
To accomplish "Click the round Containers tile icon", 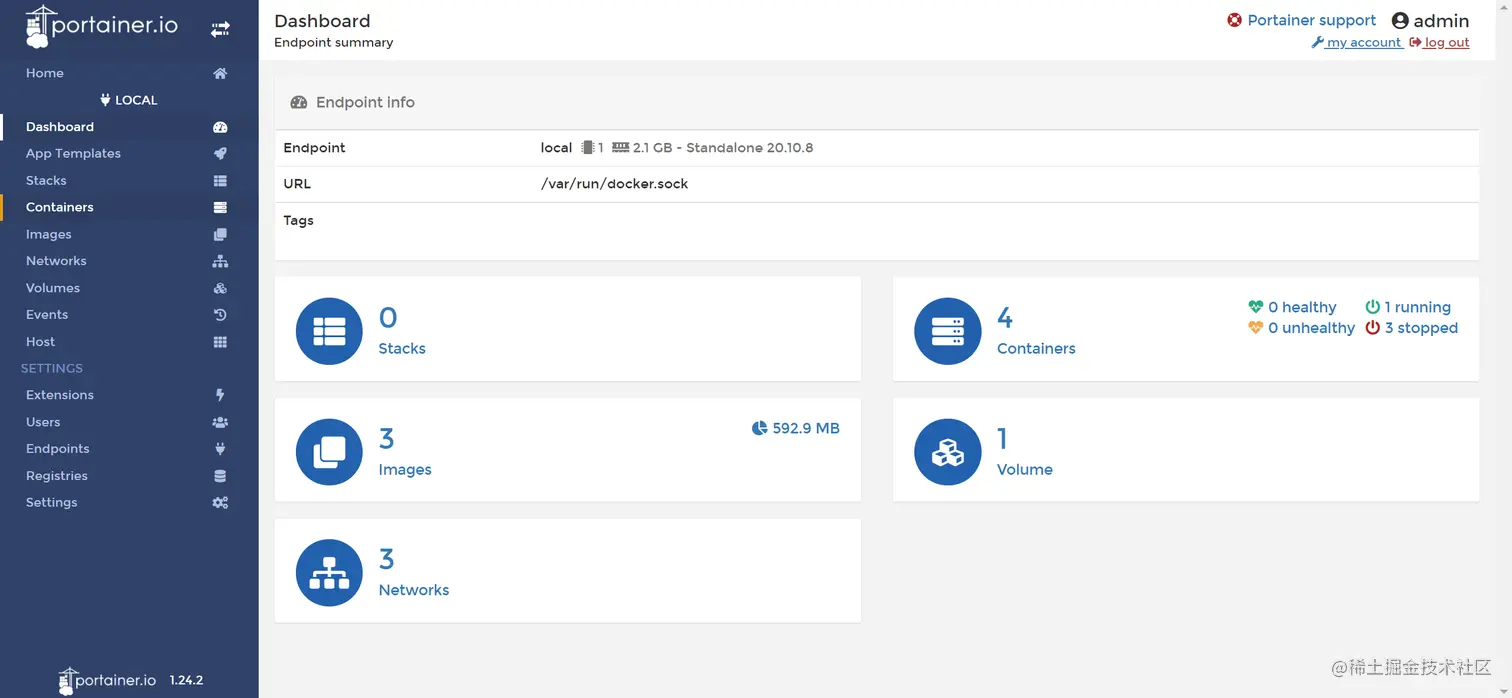I will point(947,330).
